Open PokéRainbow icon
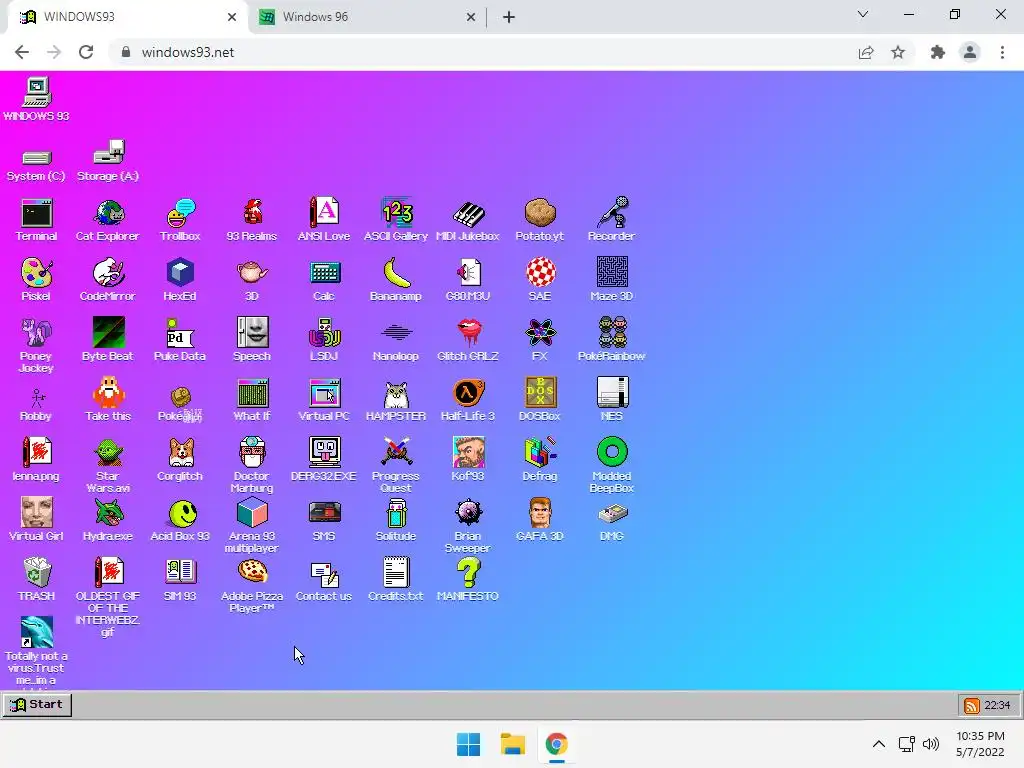This screenshot has width=1024, height=768. 611,340
